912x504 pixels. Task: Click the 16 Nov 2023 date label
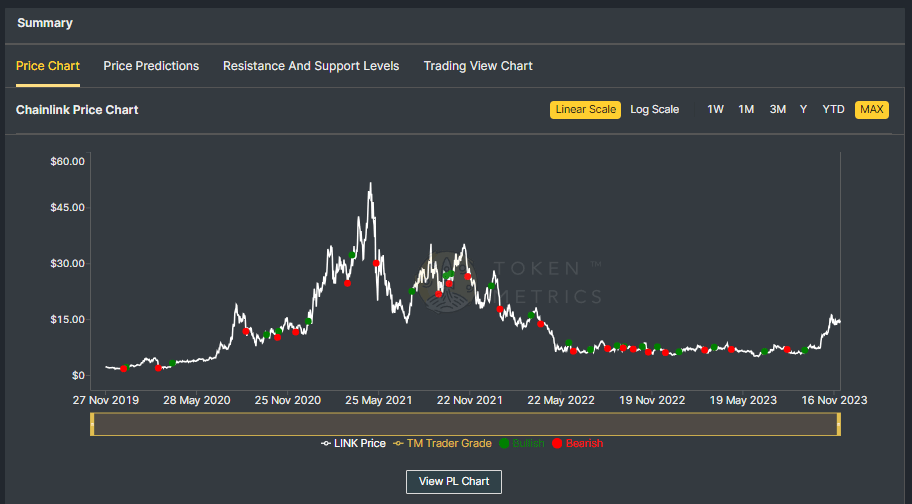coord(834,400)
